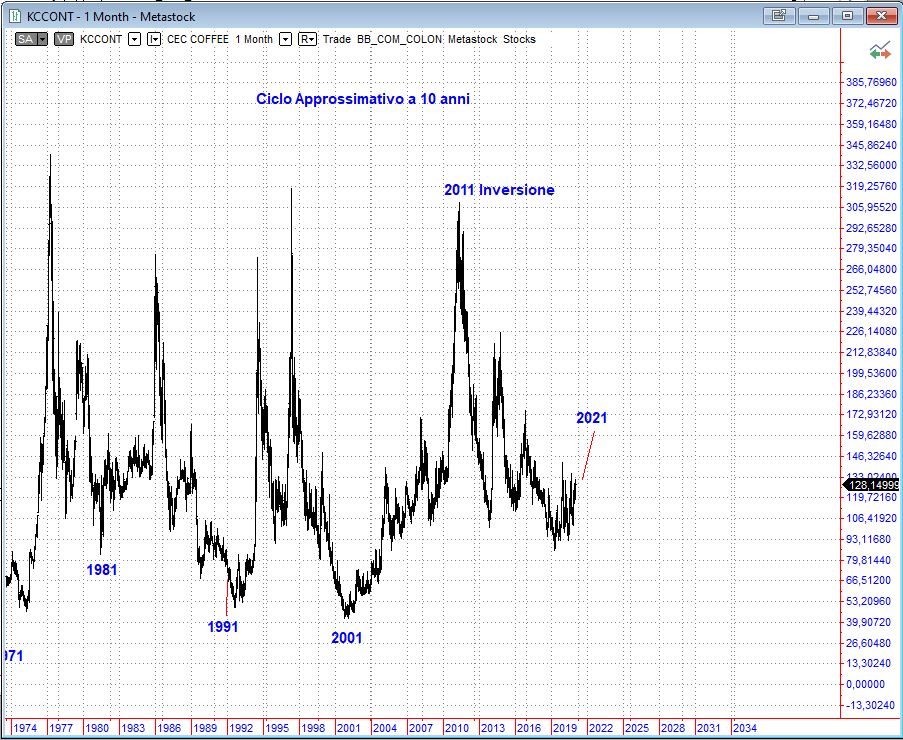The image size is (903, 740).
Task: Click the 385,76960 price axis value
Action: click(x=871, y=82)
